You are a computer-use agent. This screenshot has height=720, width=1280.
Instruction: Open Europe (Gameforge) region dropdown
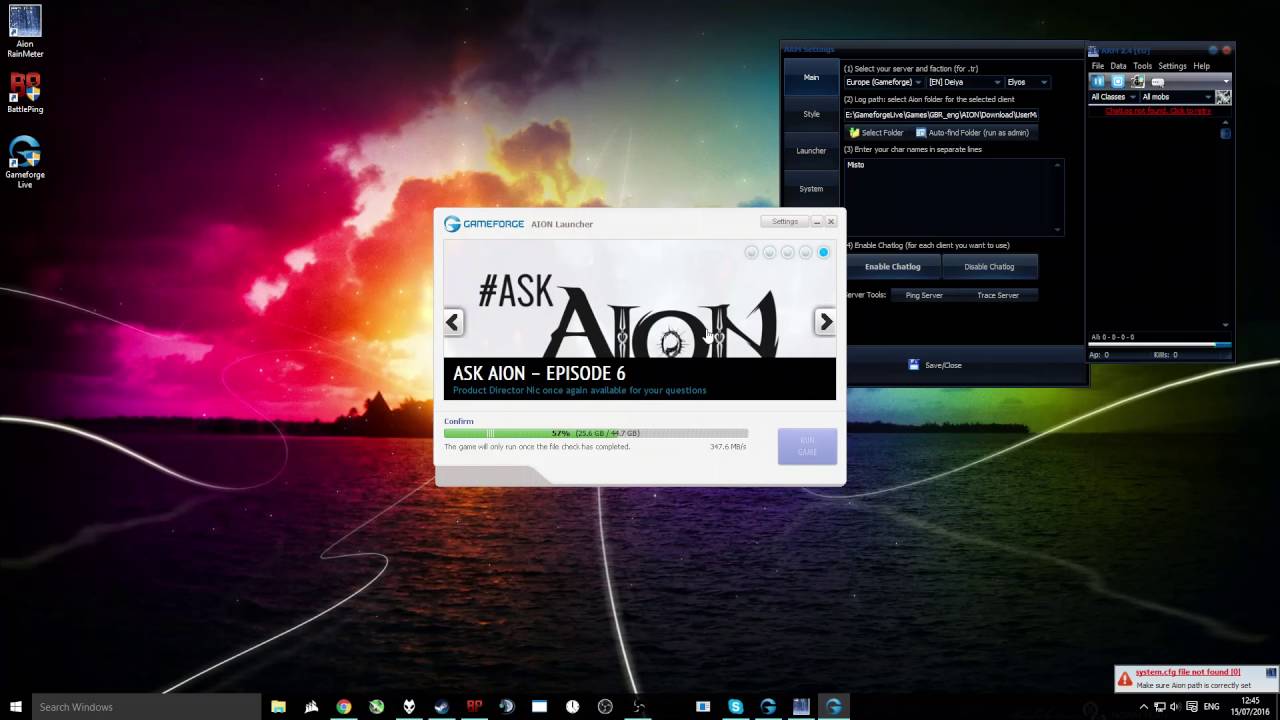tap(883, 82)
